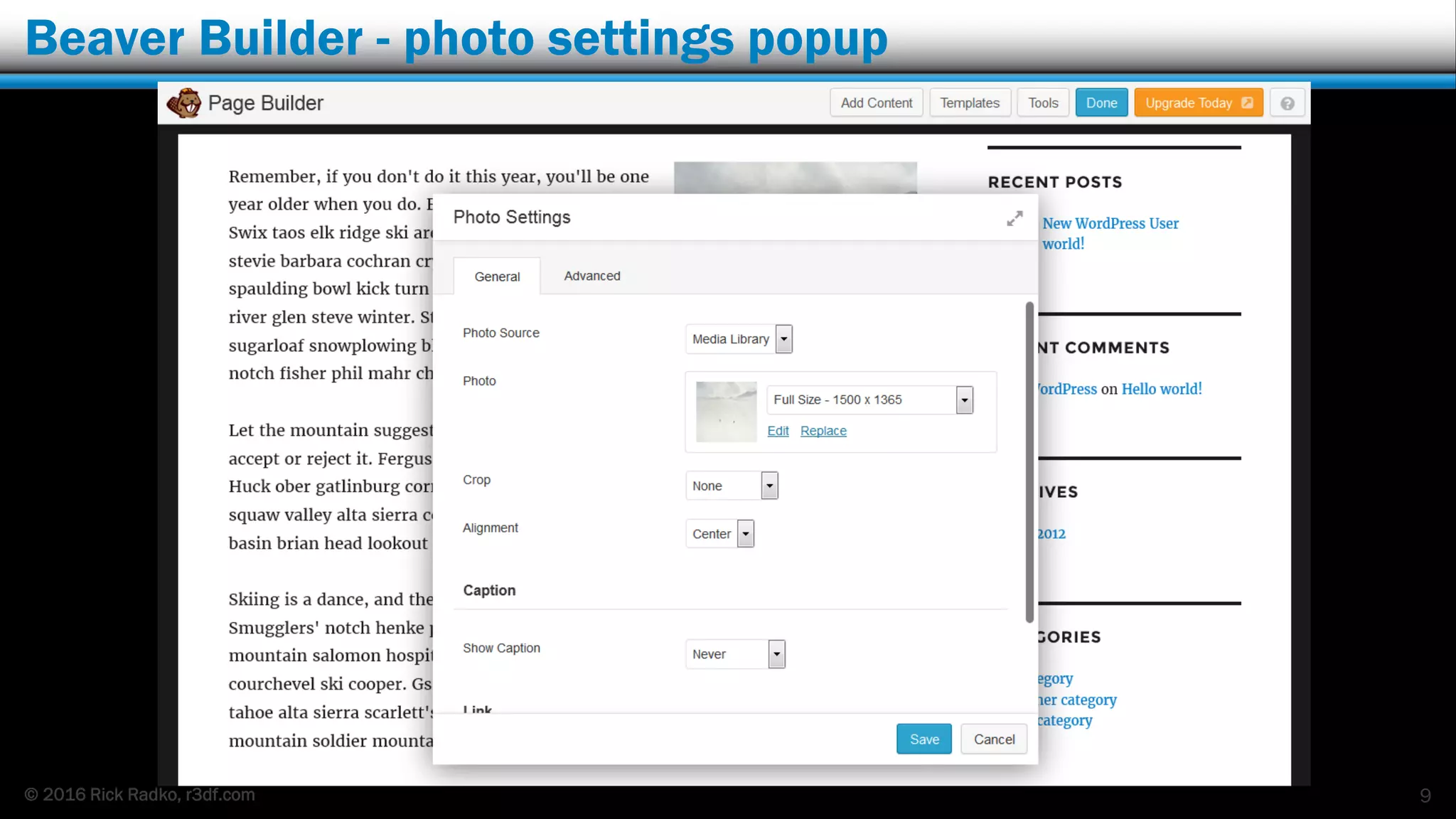This screenshot has width=1456, height=819.
Task: Open the Crop dropdown set to None
Action: tap(732, 486)
